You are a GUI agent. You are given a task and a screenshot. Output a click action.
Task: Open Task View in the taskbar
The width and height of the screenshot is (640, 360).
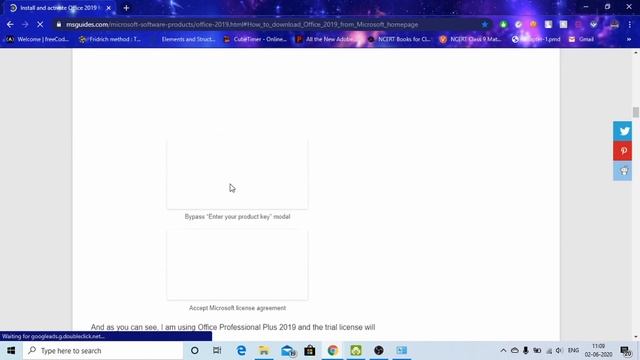click(x=217, y=351)
